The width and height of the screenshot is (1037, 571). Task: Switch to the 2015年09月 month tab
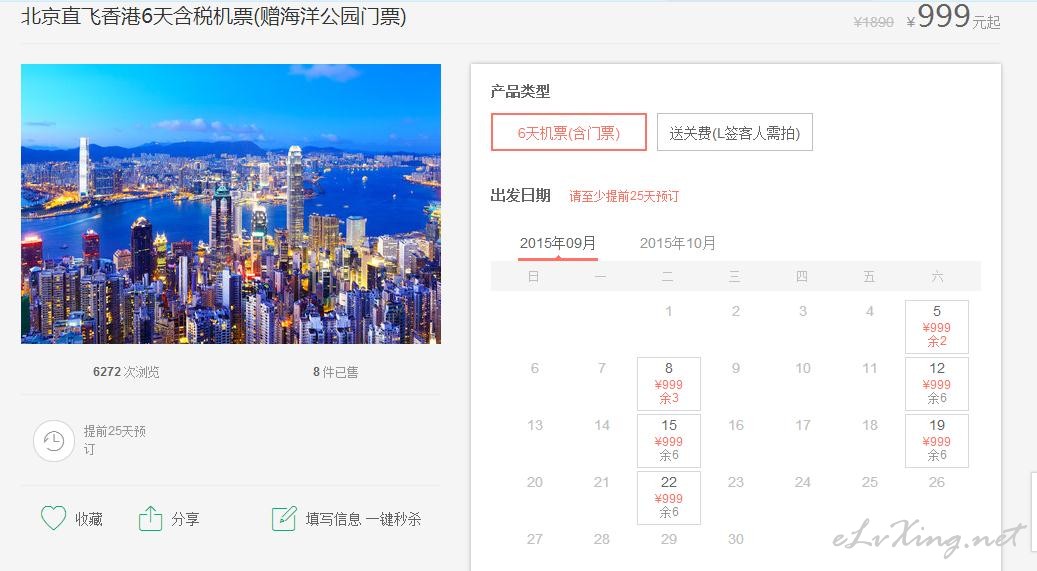[558, 243]
